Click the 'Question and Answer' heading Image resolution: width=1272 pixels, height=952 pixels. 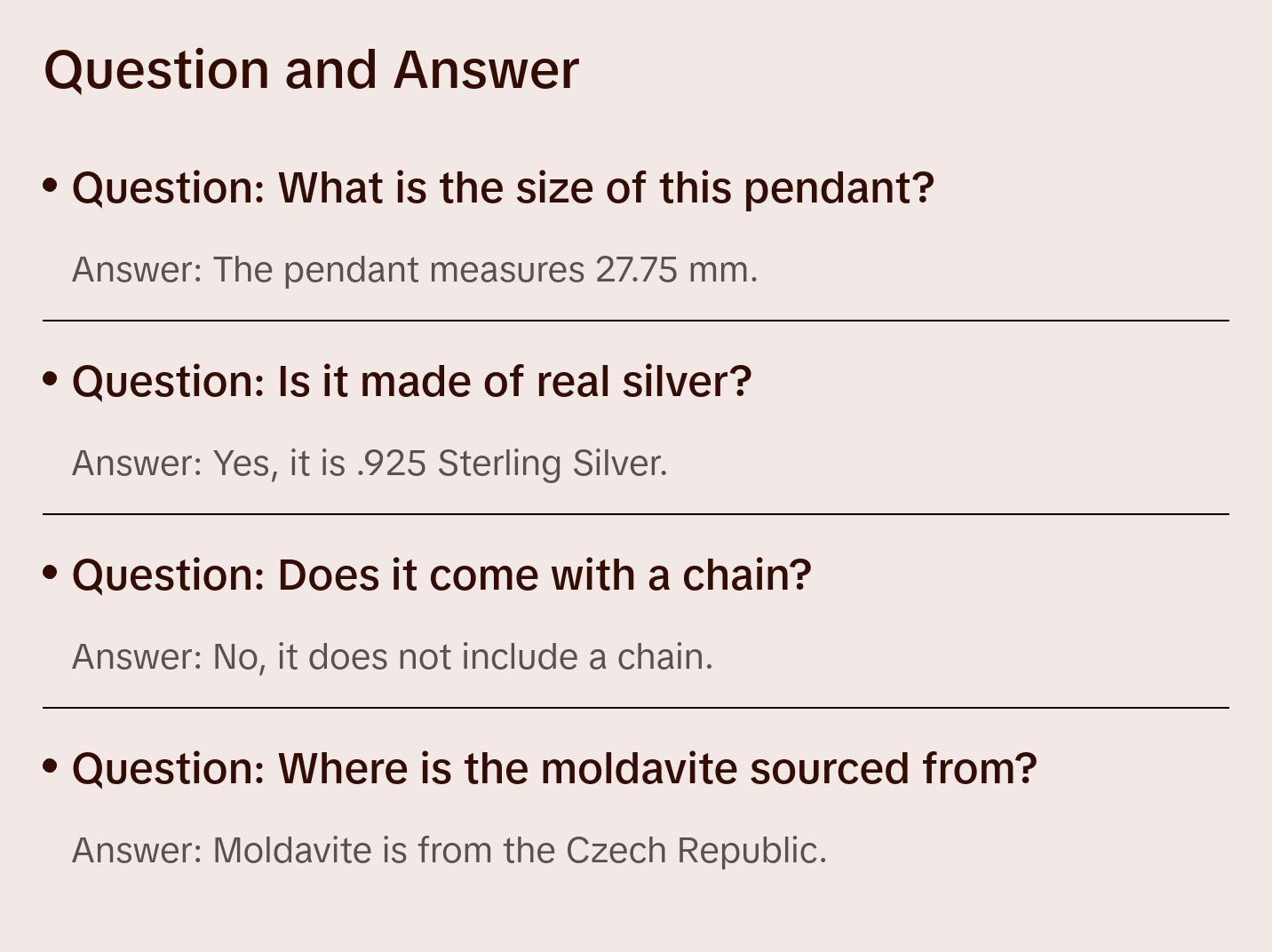point(311,69)
